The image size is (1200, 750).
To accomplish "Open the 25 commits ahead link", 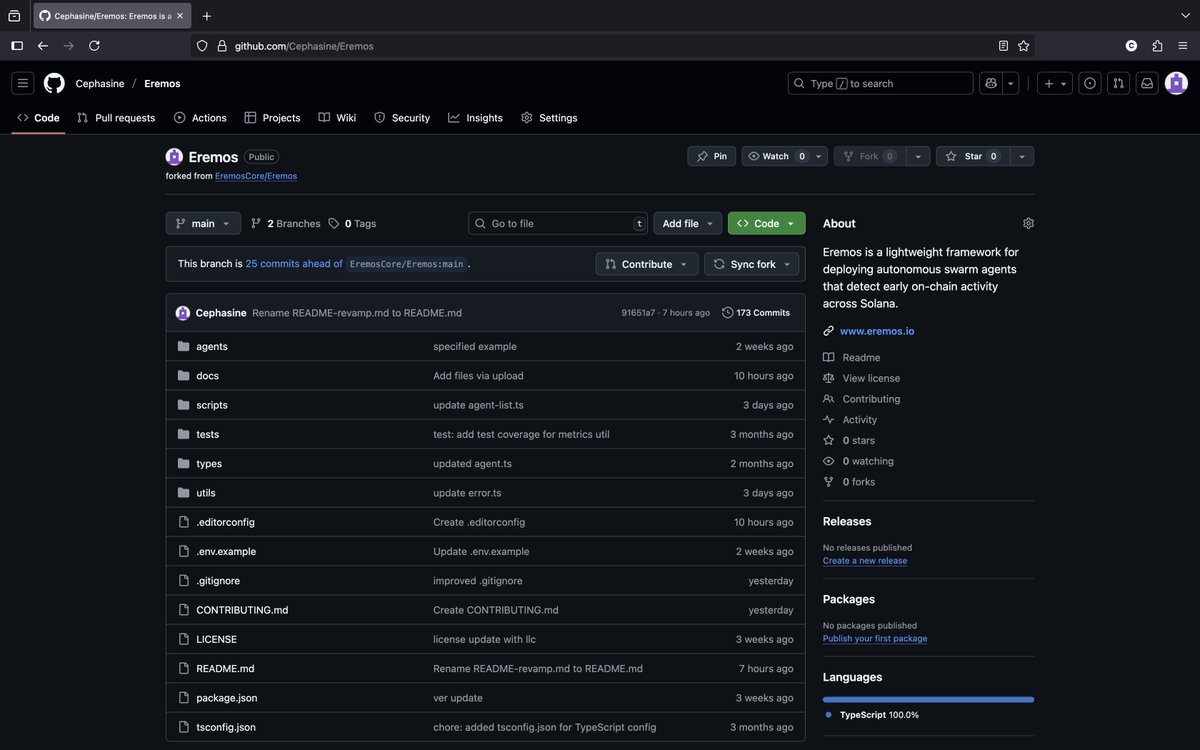I will point(294,264).
